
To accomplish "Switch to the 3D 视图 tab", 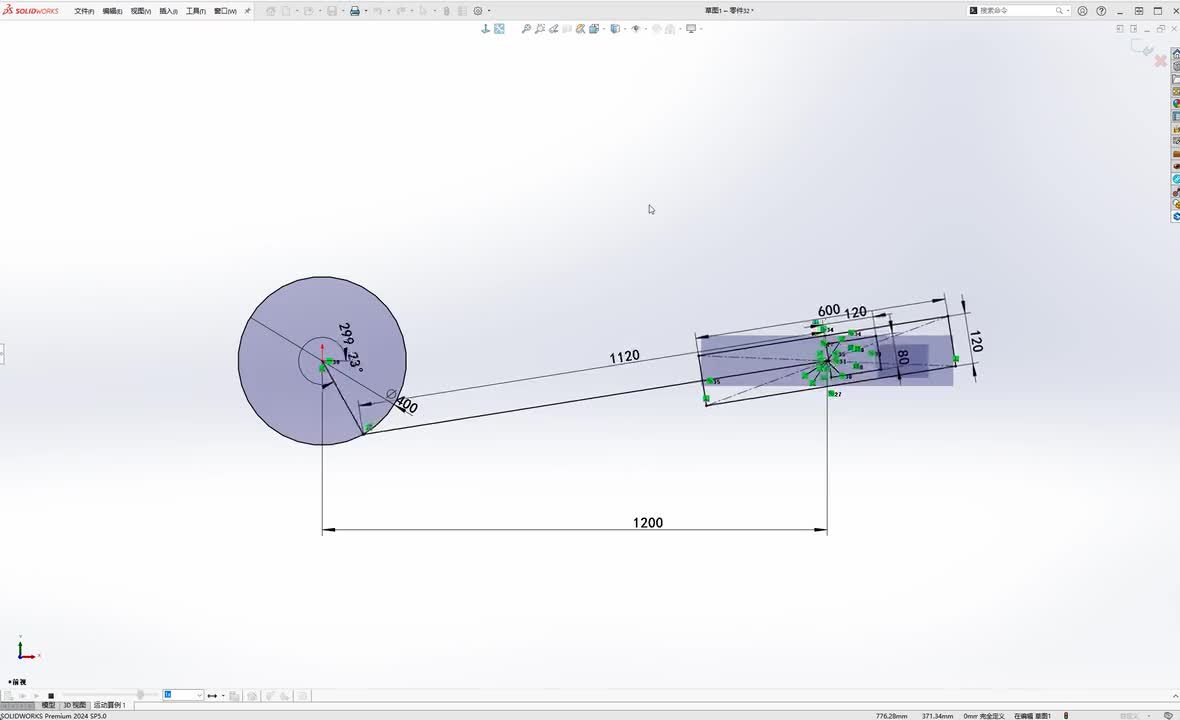I will pyautogui.click(x=74, y=705).
